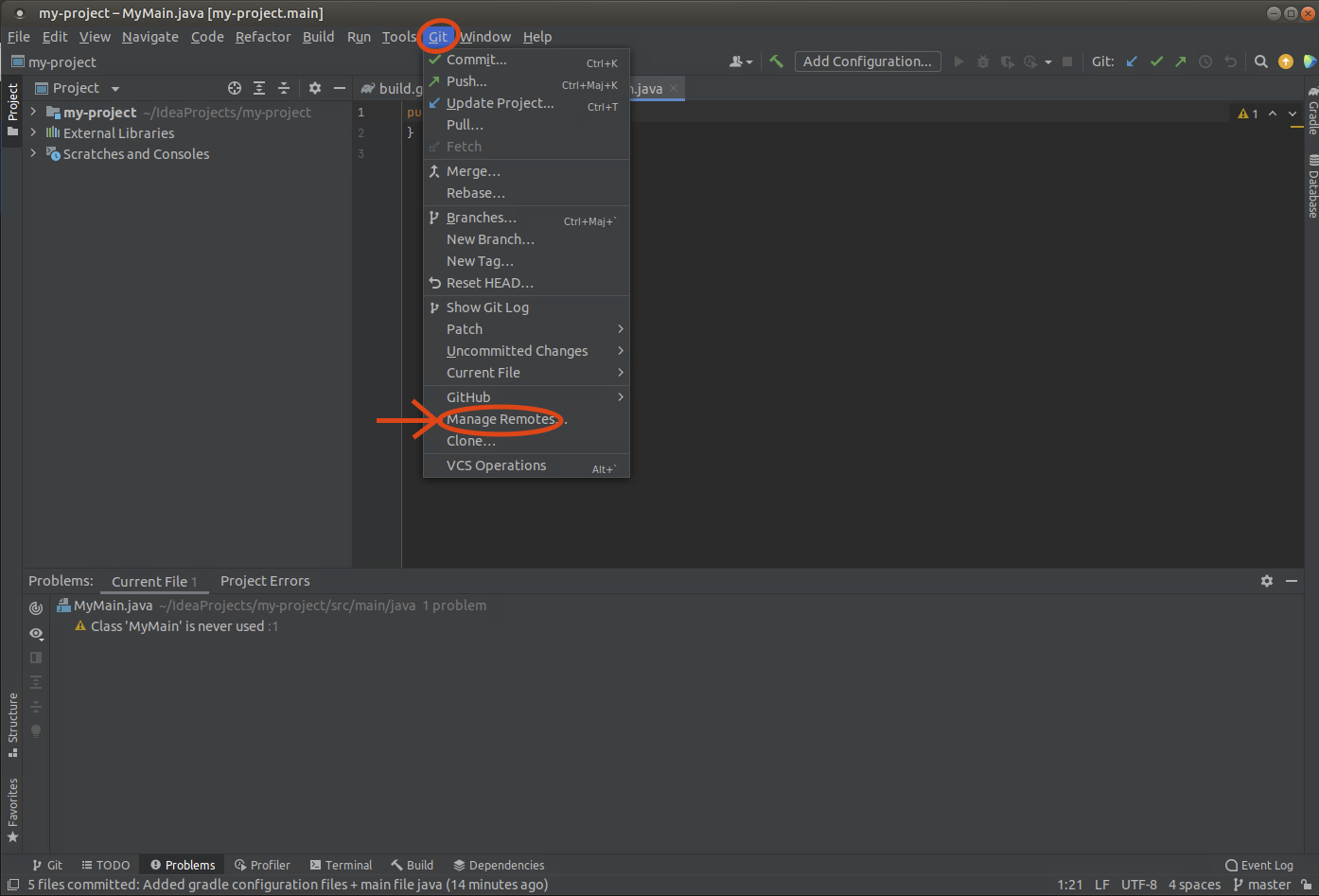Open the master branch widget in status bar
The width and height of the screenshot is (1319, 896).
click(1262, 885)
